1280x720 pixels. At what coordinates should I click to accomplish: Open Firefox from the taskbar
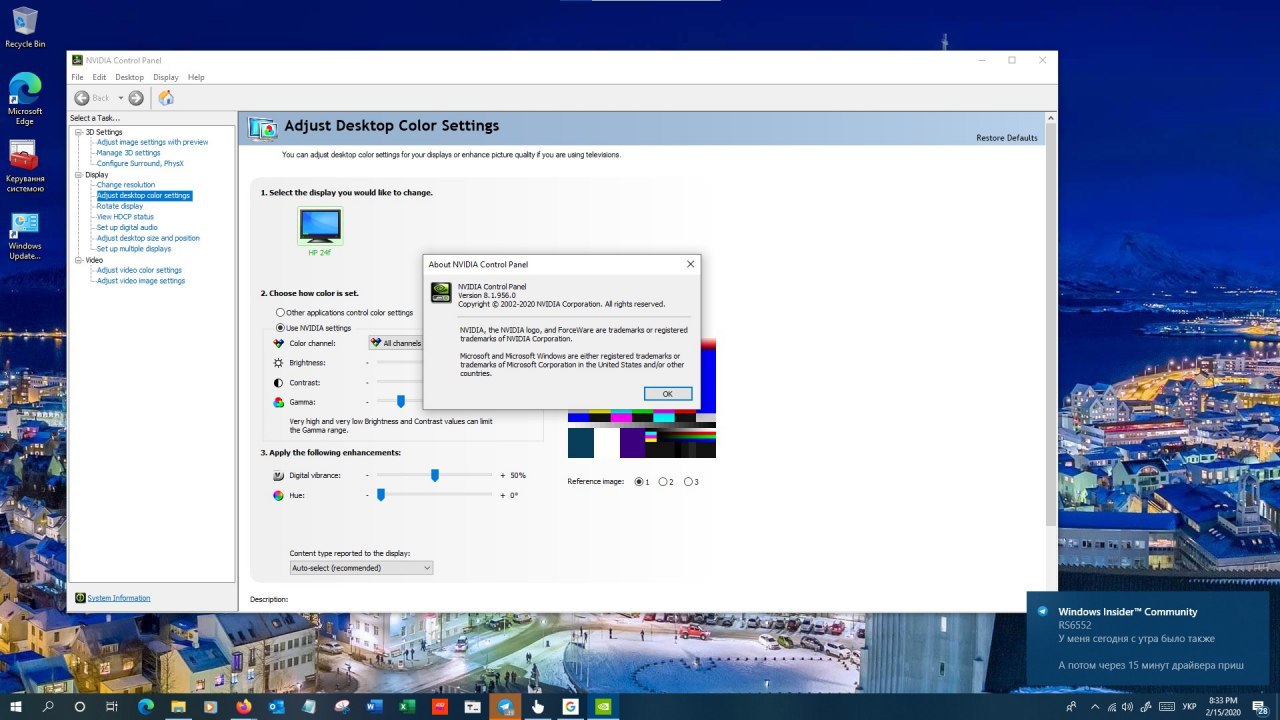[244, 706]
